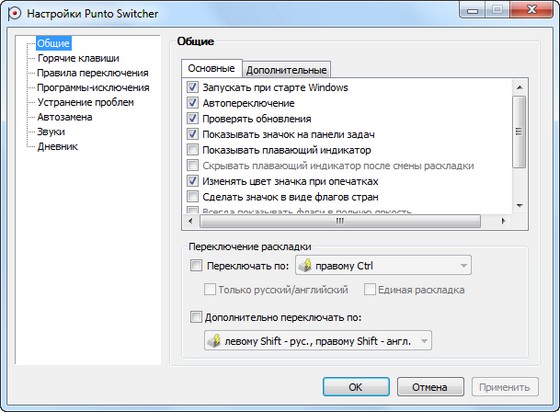Select Звуки in the sidebar tree
560x412 pixels.
pos(51,131)
